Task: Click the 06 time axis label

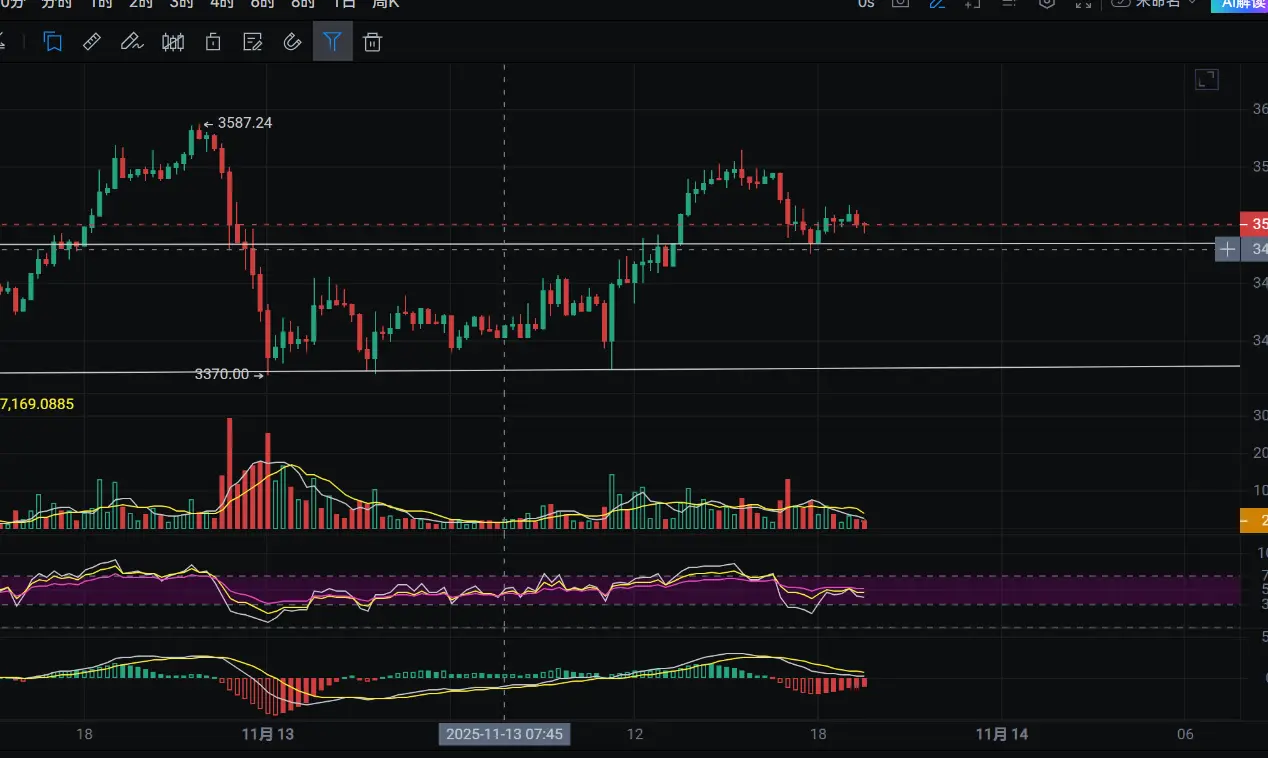Action: click(1186, 734)
